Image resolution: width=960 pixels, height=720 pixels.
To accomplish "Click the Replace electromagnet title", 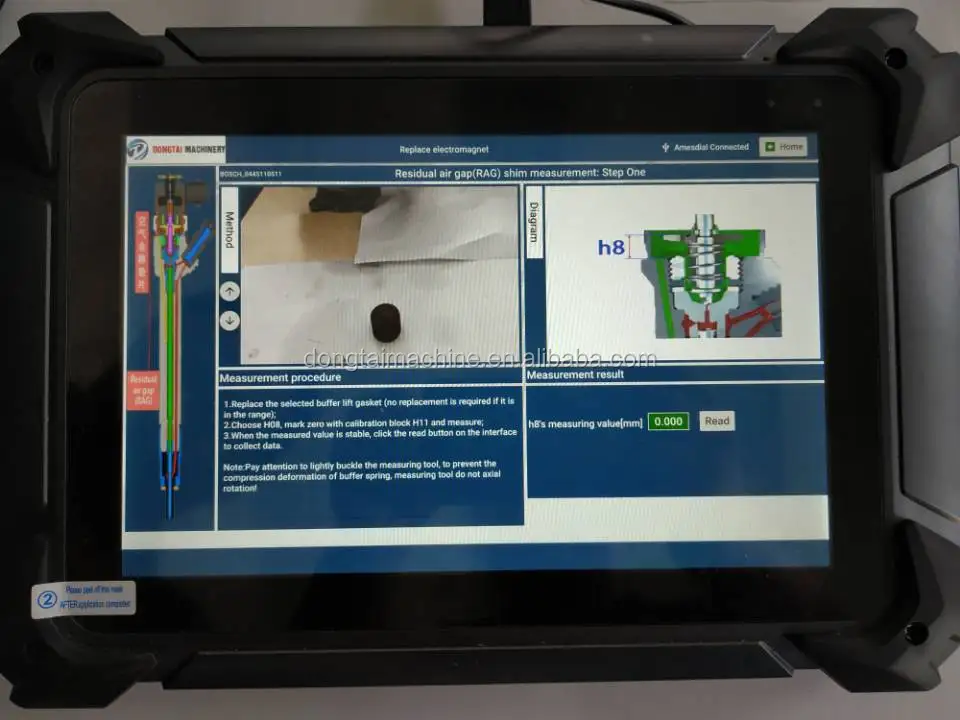I will pos(444,150).
